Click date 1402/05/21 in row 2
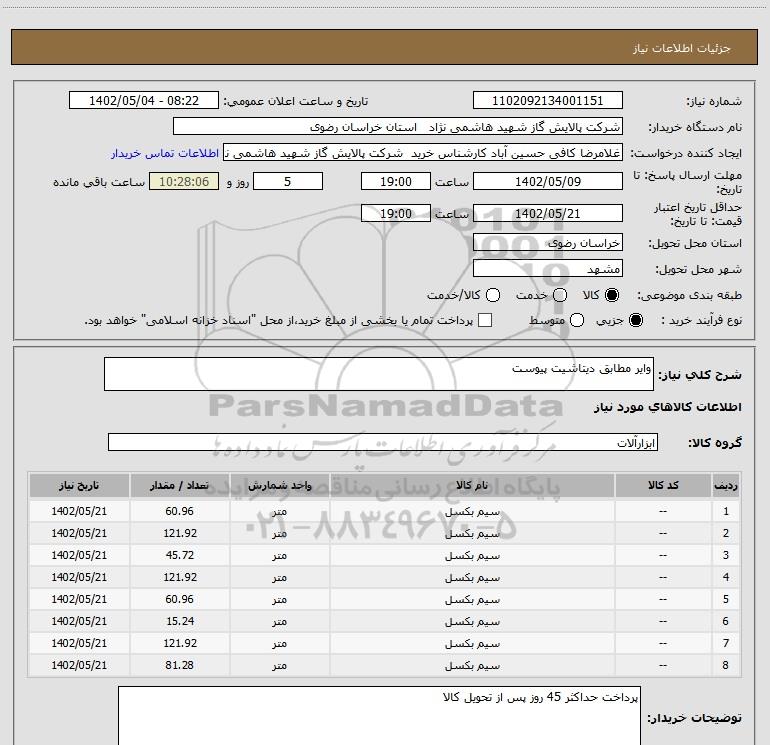Image resolution: width=770 pixels, height=745 pixels. pyautogui.click(x=79, y=533)
